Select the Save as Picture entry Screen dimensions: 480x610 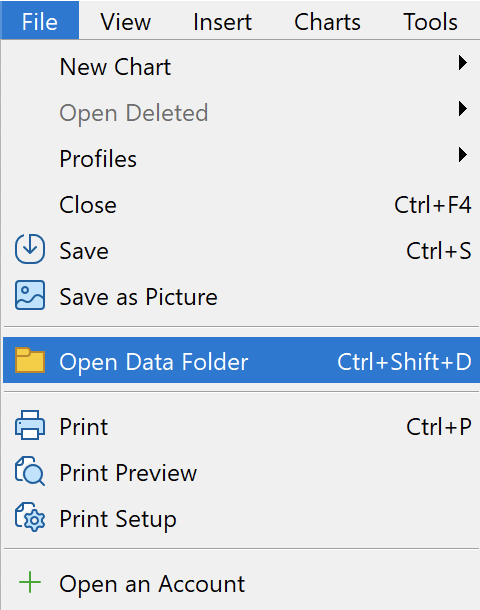pos(241,297)
